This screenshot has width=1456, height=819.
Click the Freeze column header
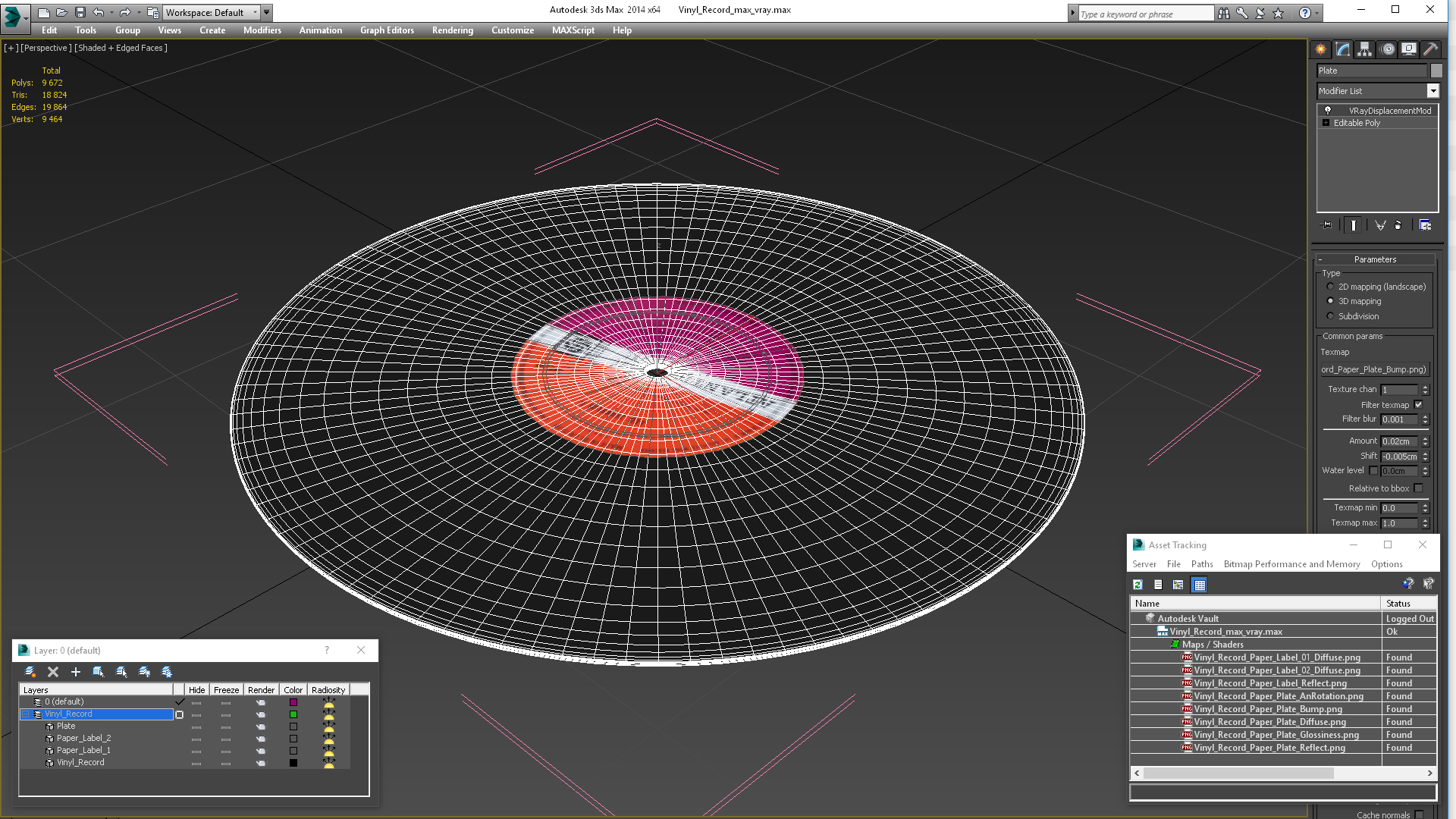coord(226,690)
